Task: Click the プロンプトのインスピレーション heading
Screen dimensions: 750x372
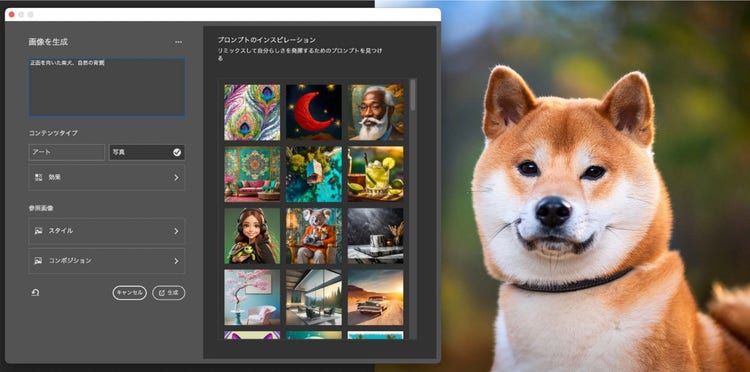Action: pyautogui.click(x=266, y=40)
